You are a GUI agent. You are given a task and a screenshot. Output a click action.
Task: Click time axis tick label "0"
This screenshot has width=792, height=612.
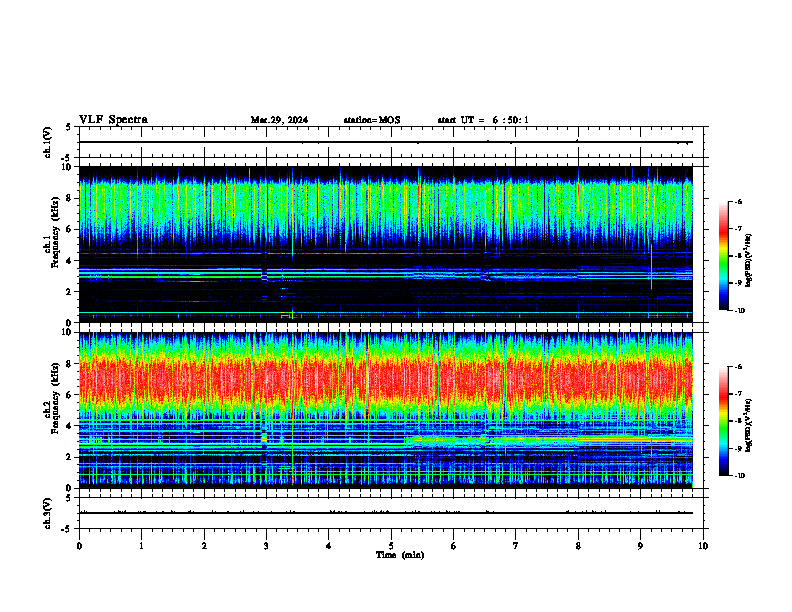pos(79,546)
